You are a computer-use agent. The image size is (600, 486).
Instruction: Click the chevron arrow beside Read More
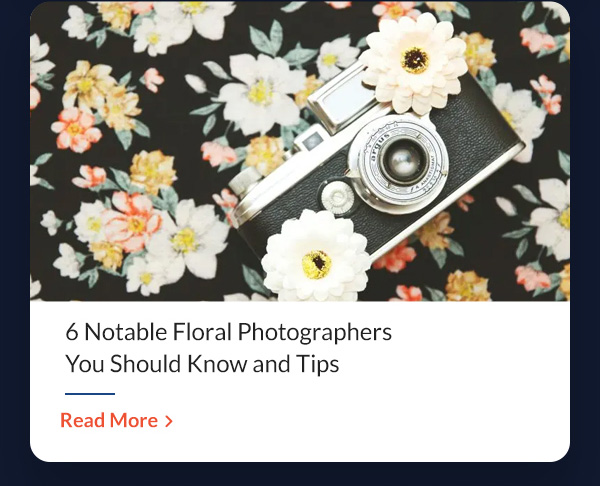click(169, 421)
